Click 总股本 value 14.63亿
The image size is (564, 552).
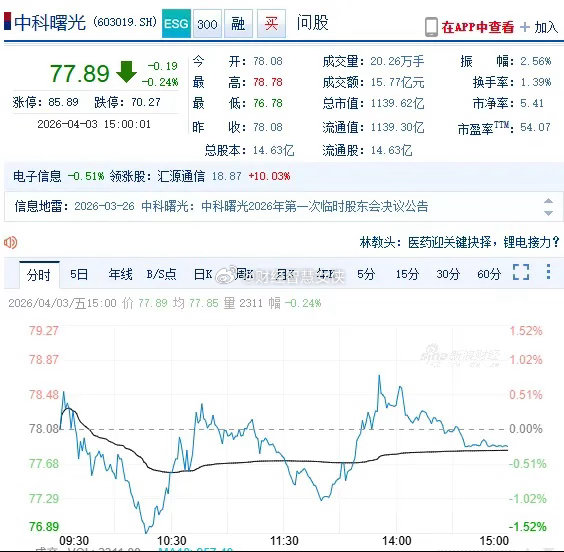pyautogui.click(x=273, y=150)
